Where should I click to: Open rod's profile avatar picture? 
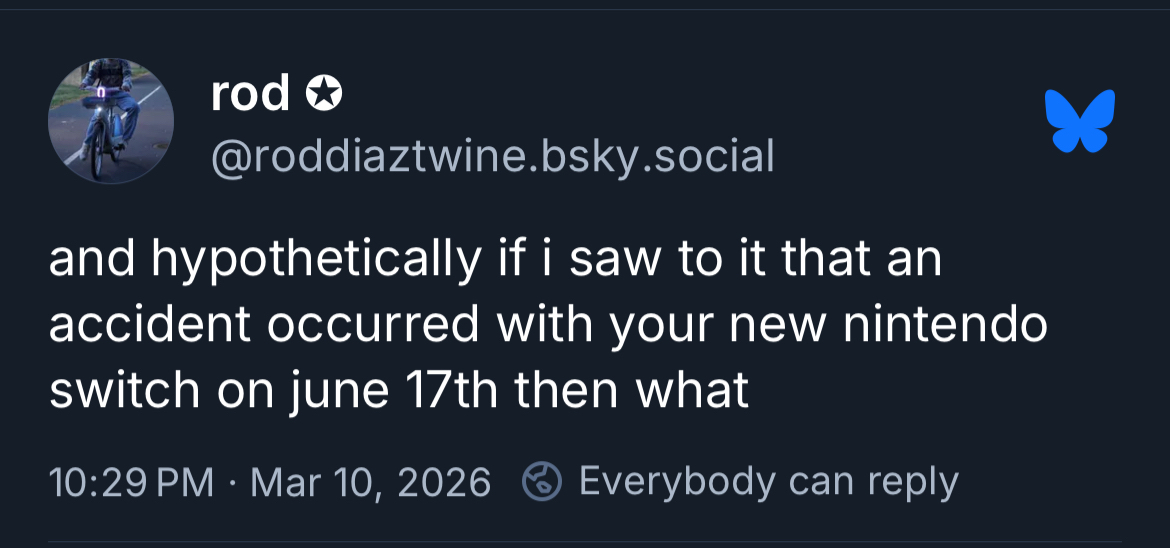click(111, 120)
